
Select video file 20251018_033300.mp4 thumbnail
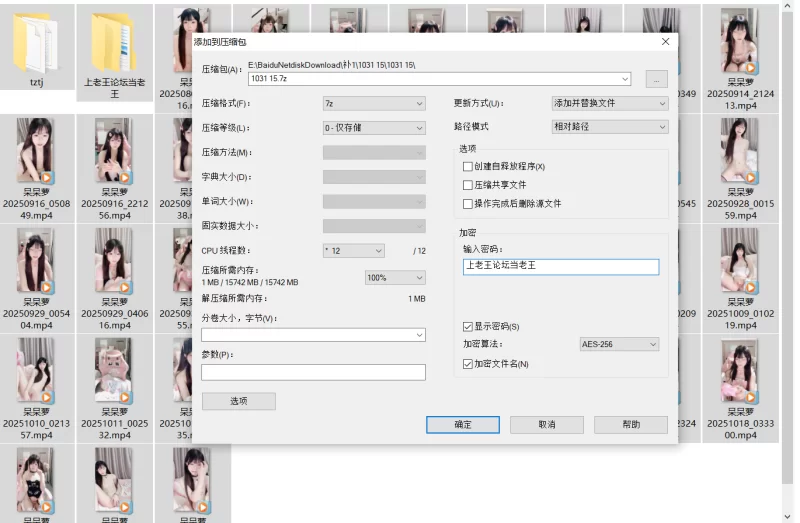739,370
